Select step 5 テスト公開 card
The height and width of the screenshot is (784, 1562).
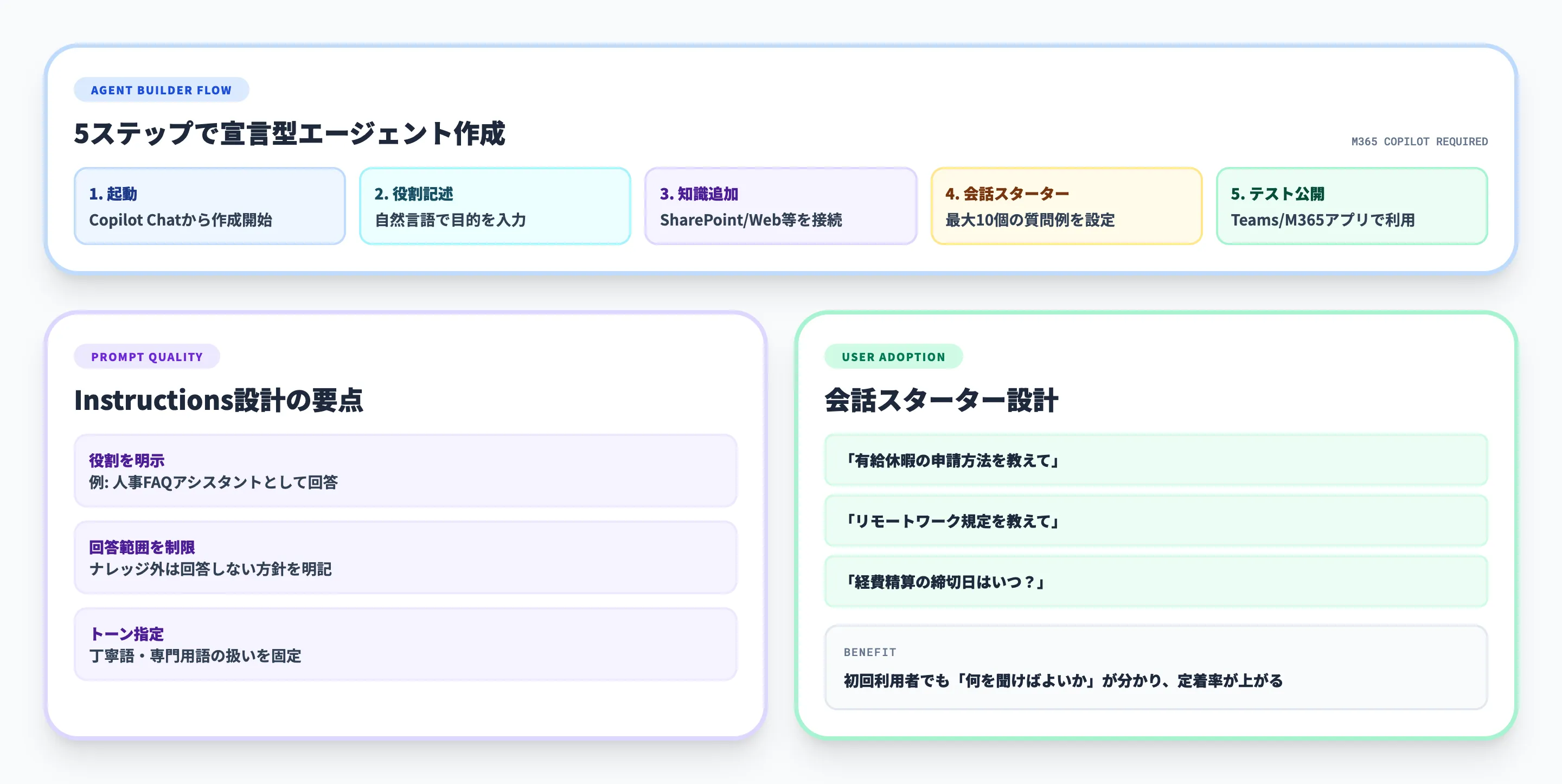(x=1351, y=206)
